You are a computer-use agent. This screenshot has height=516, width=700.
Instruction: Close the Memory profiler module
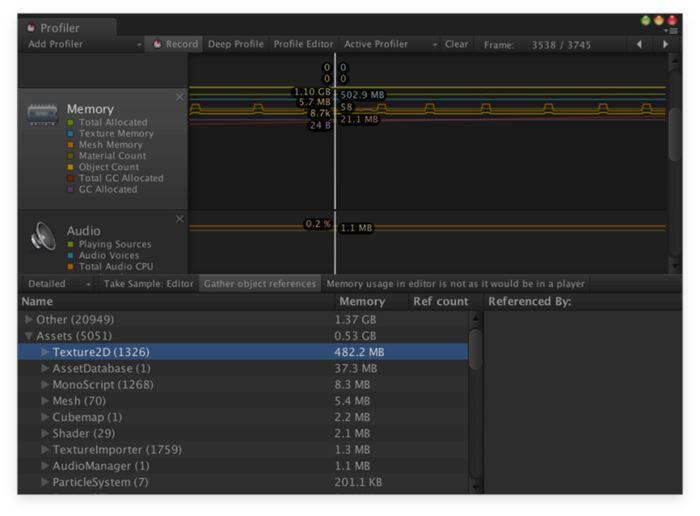pos(180,97)
